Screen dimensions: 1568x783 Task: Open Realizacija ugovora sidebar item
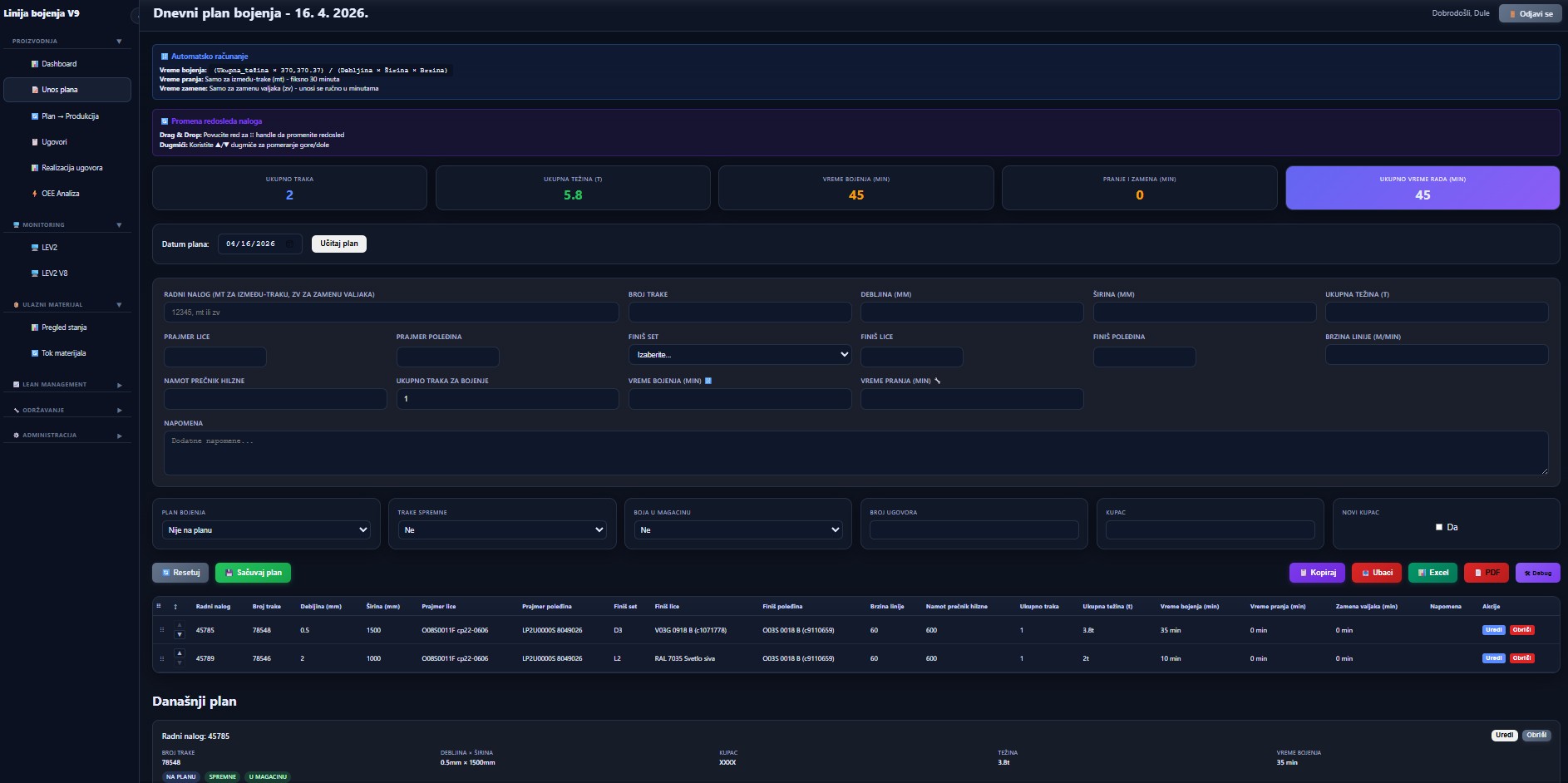[x=67, y=168]
